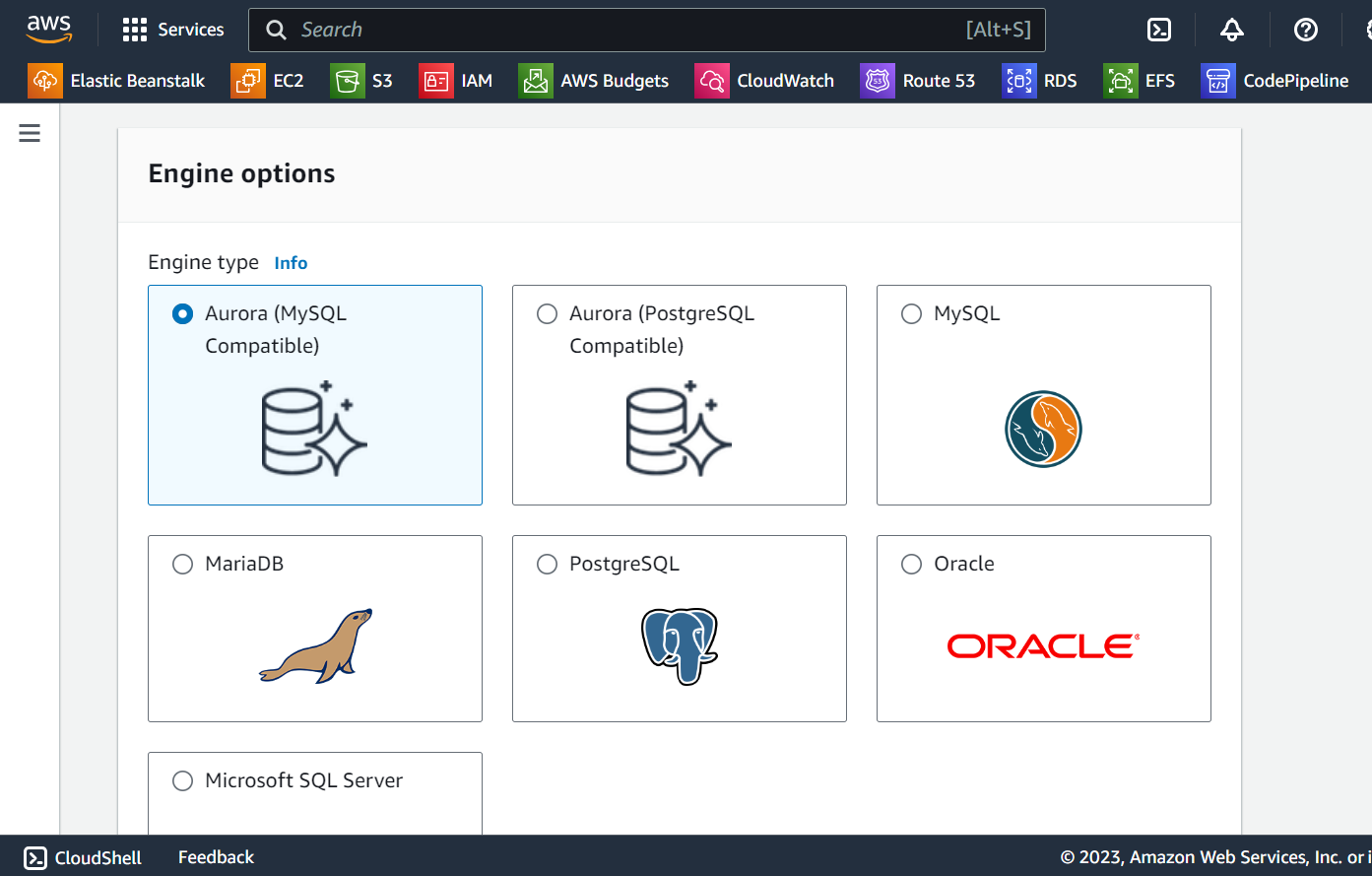Click the Aurora (MySQL Compatible) label text
This screenshot has height=876, width=1372.
[276, 329]
